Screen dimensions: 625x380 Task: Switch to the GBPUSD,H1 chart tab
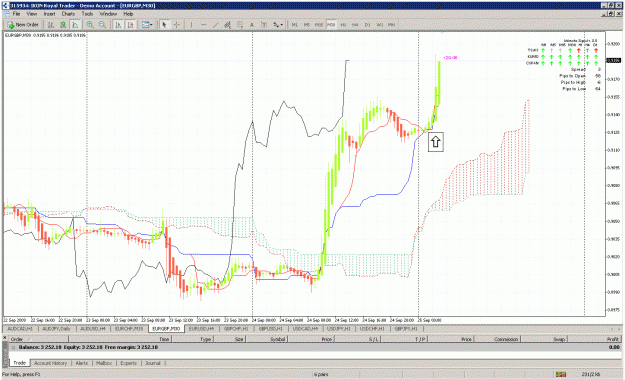271,329
